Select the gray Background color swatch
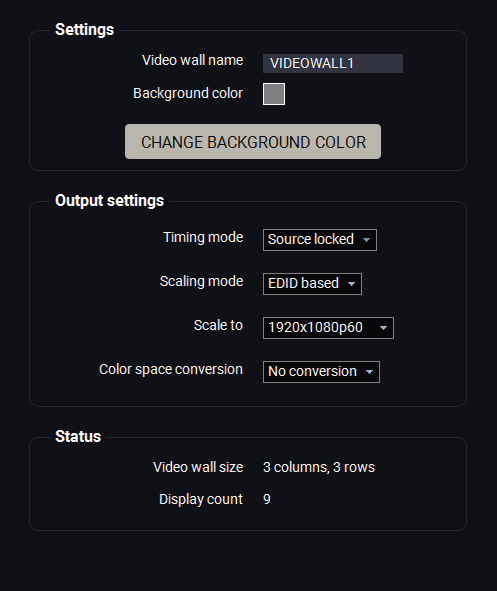 274,94
